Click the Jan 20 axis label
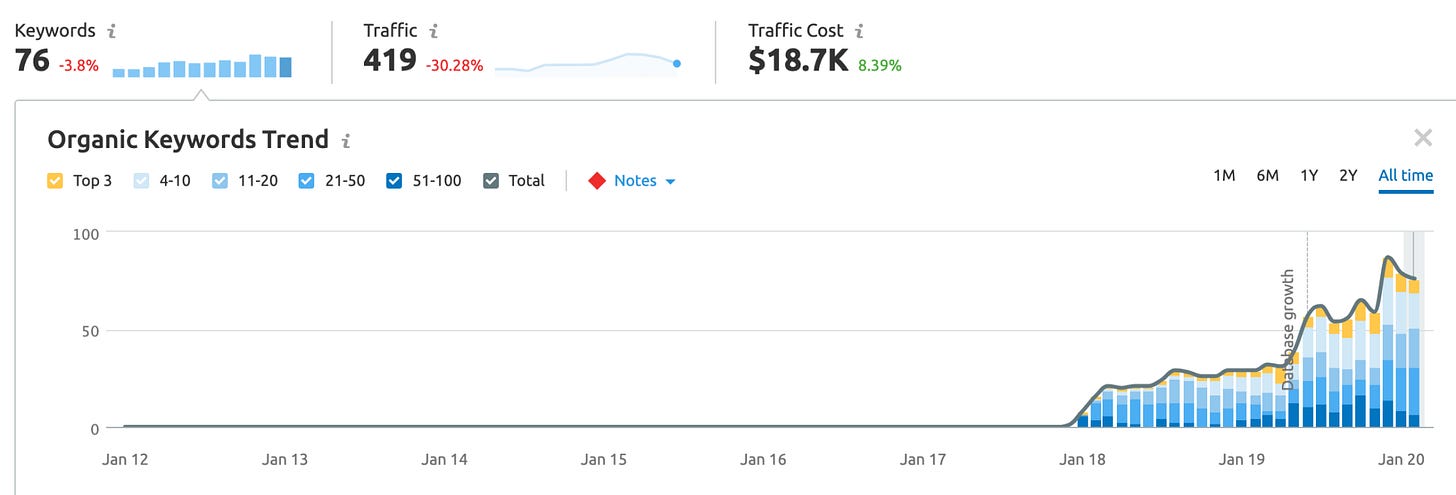 coord(1402,460)
